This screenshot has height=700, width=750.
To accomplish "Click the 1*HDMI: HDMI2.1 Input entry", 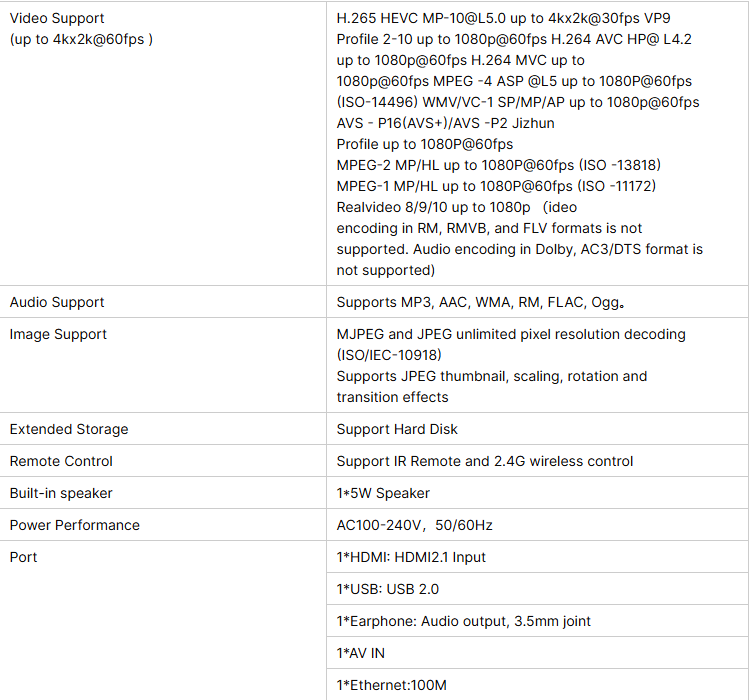I will (x=411, y=557).
